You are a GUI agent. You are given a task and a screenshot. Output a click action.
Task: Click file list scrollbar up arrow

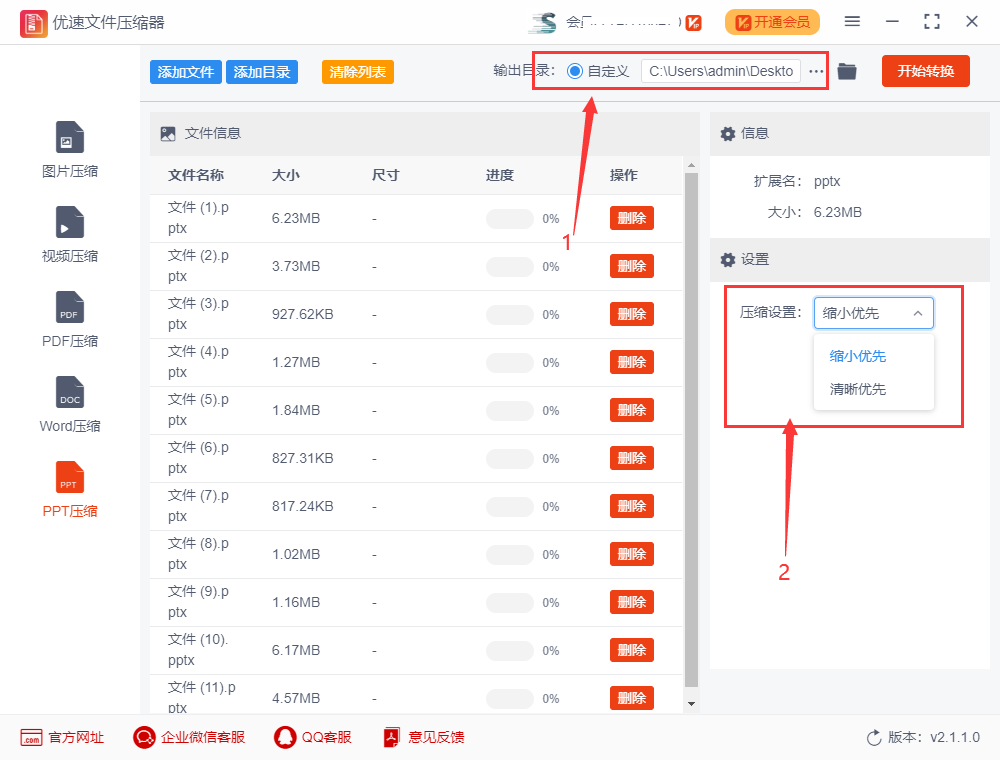coord(691,166)
